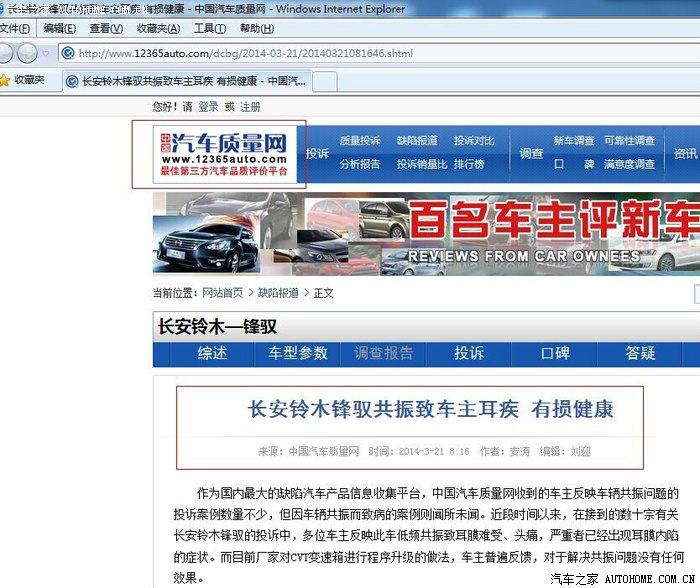The image size is (700, 588).
Task: Click 网站首页 in the breadcrumb
Action: (x=222, y=293)
